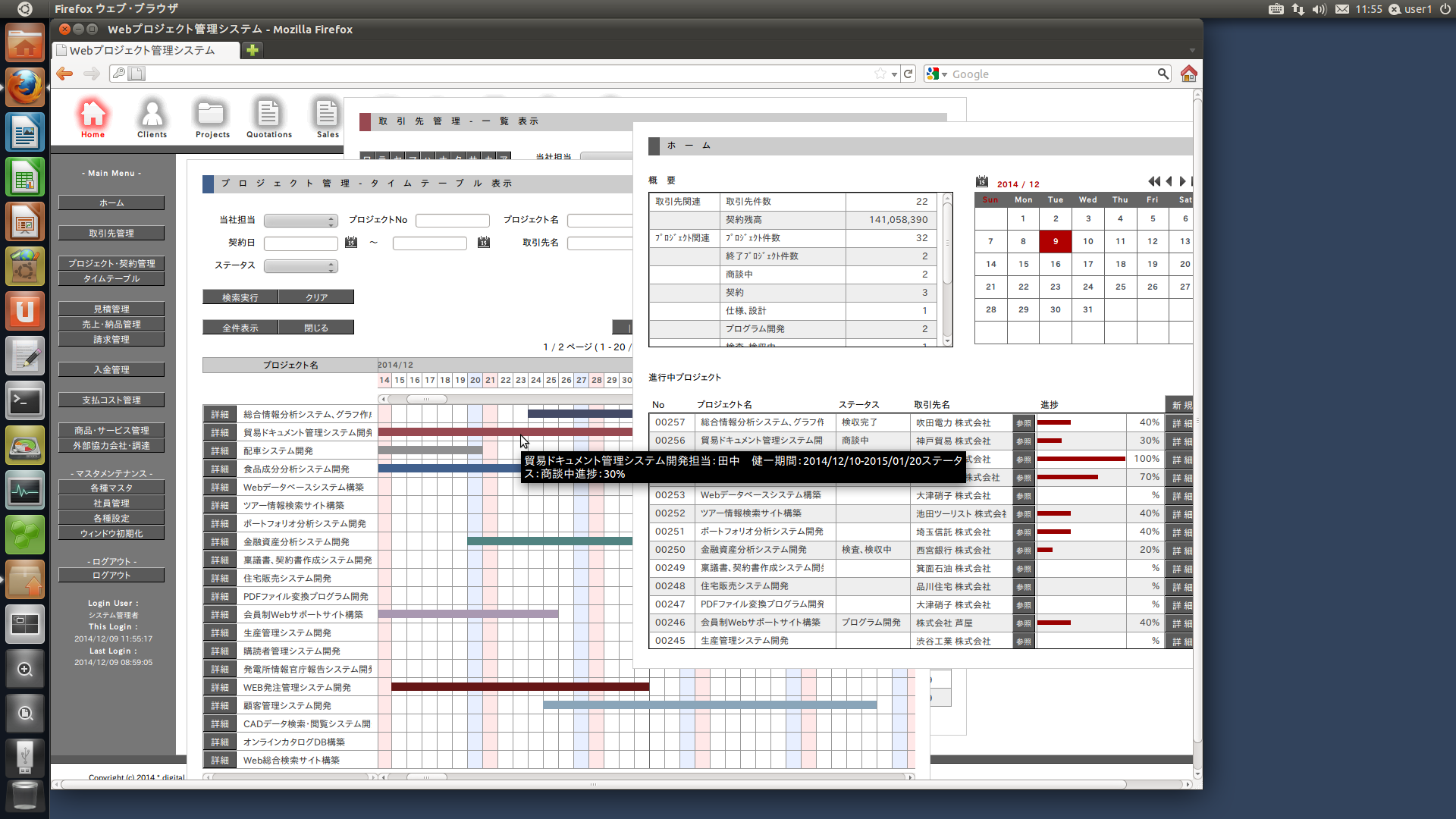Click the dark red WEB発注管理システム開発 gantt bar

click(520, 687)
